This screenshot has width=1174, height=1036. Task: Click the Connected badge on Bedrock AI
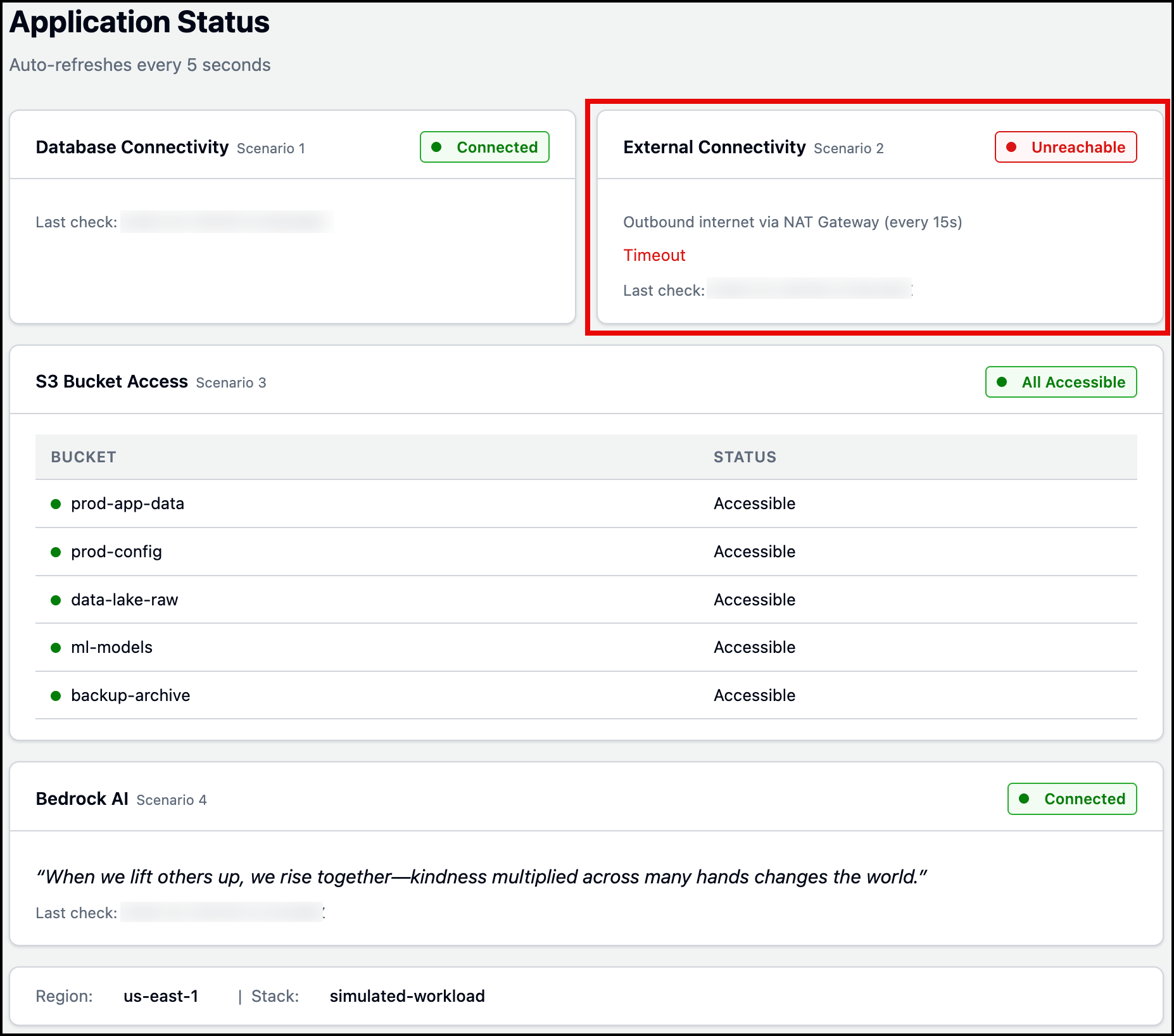coord(1072,799)
